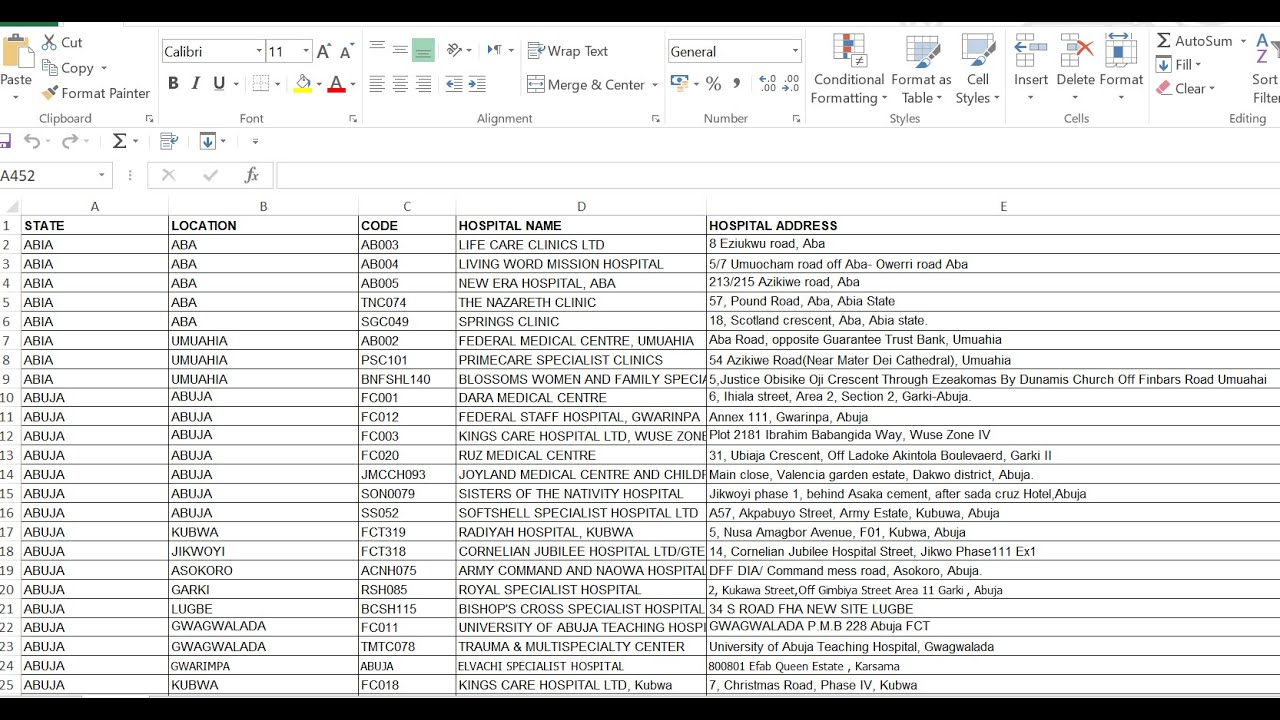Viewport: 1280px width, 720px height.
Task: Increase decimal places
Action: tap(767, 84)
